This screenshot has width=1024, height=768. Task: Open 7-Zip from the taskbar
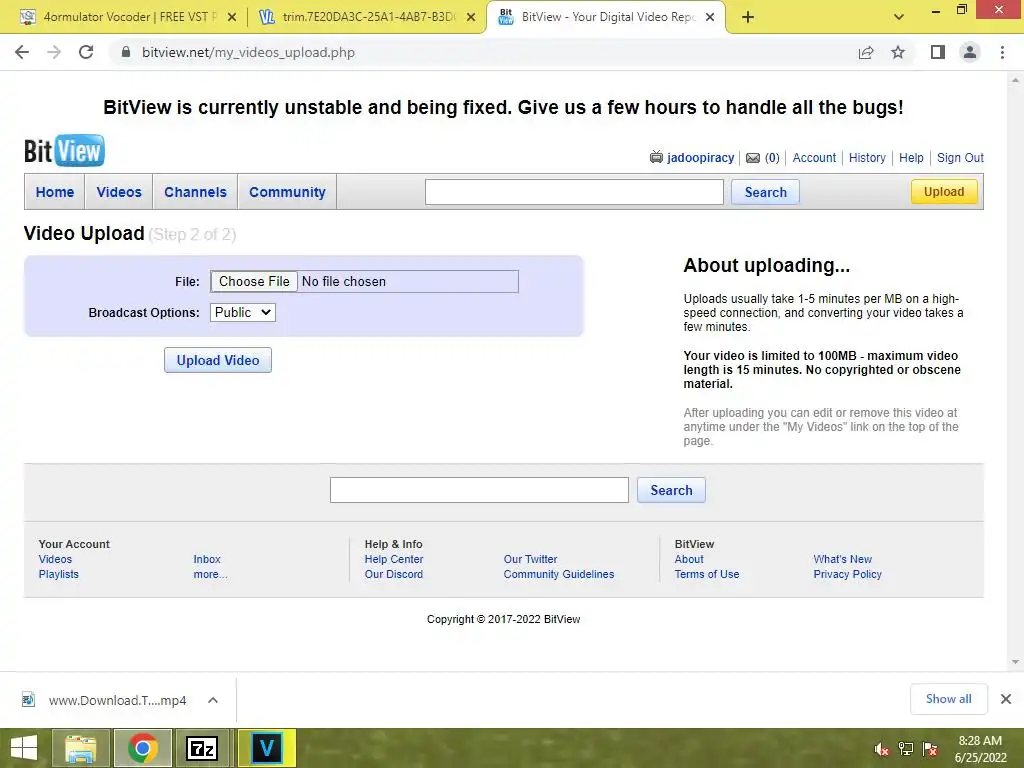click(x=202, y=748)
